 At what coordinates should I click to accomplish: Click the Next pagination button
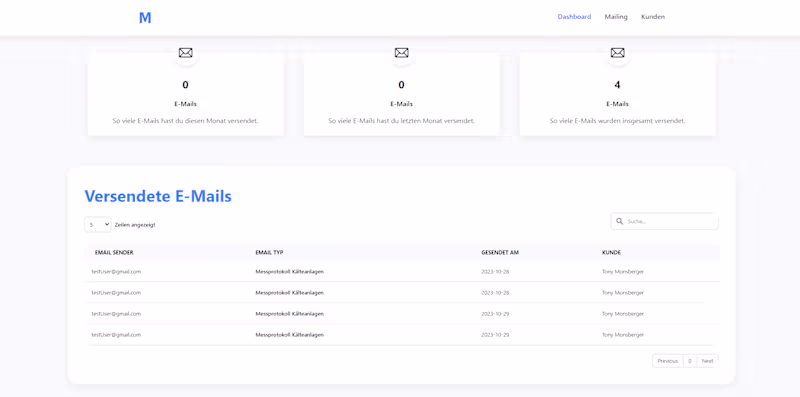click(x=707, y=361)
